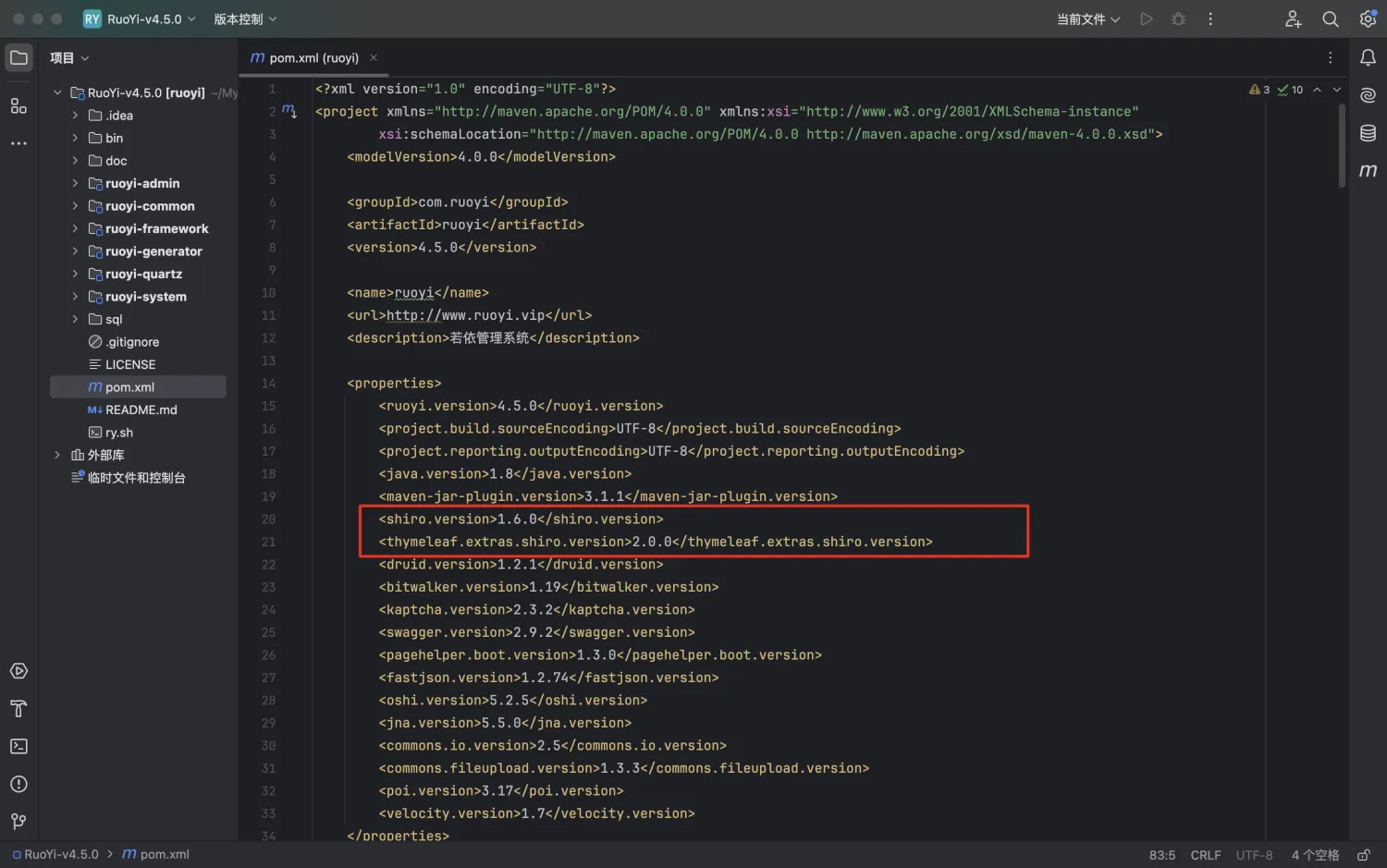The image size is (1387, 868).
Task: Change CRLF line separator
Action: click(x=1206, y=855)
